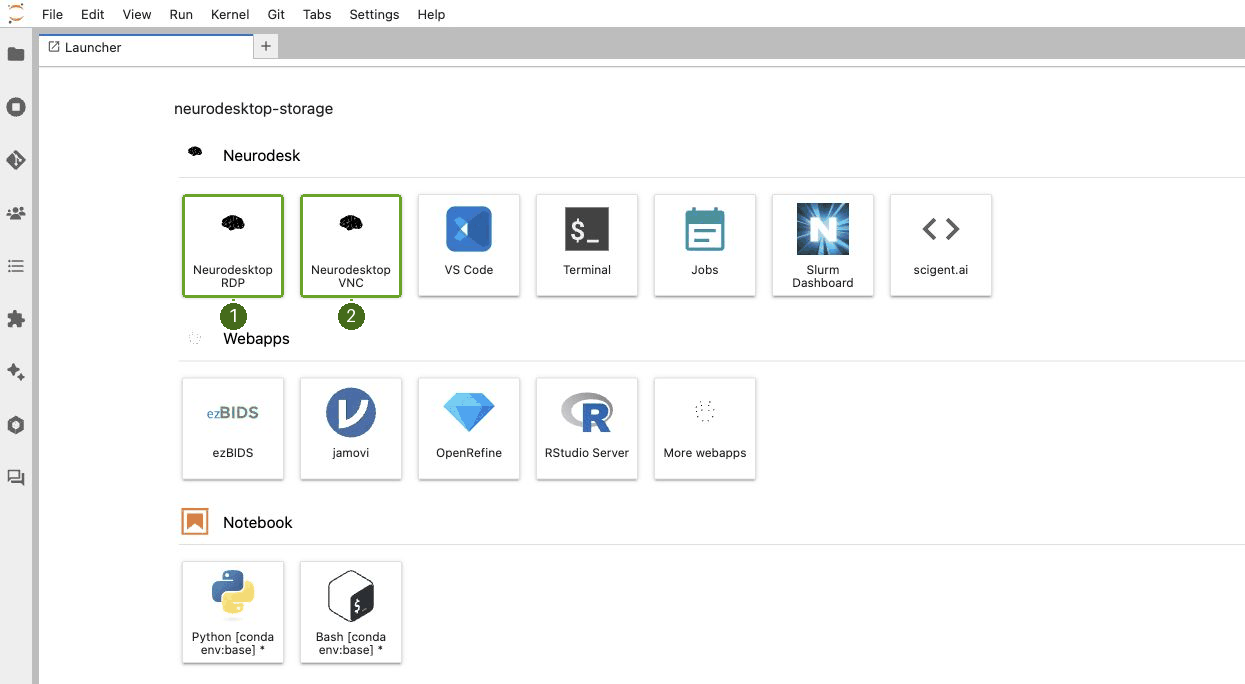Select the Launcher tab

coord(146,47)
